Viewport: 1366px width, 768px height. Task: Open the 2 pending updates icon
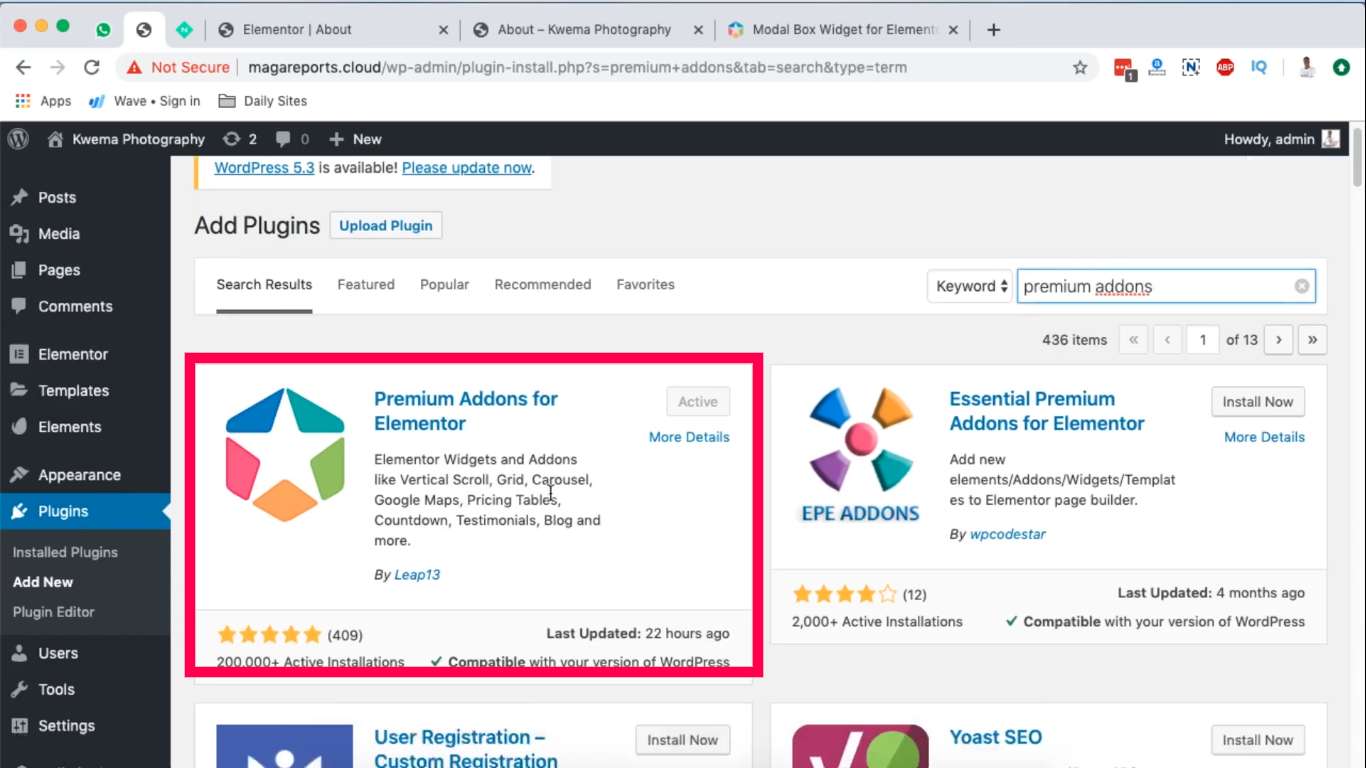240,139
